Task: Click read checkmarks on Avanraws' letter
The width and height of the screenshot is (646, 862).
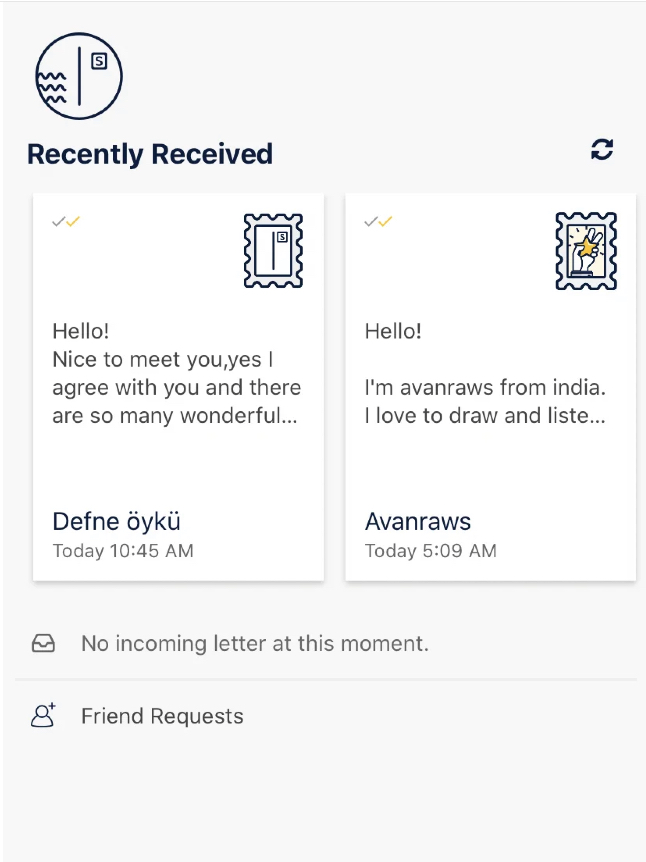Action: [378, 221]
